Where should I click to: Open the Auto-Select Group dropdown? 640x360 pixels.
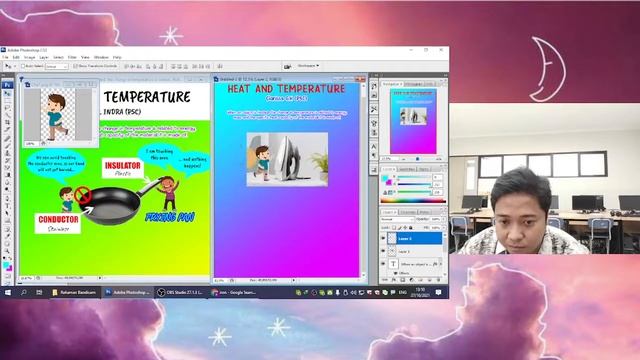57,66
